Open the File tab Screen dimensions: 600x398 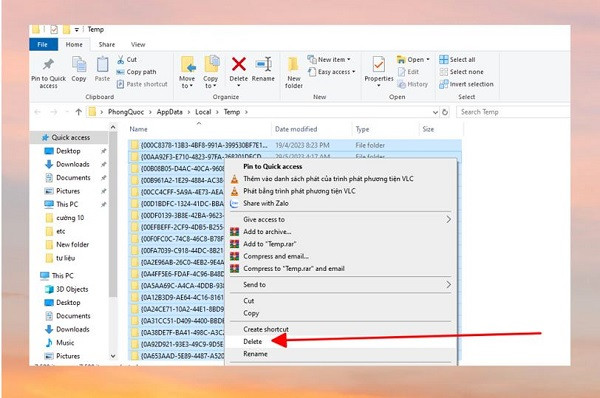pos(43,44)
